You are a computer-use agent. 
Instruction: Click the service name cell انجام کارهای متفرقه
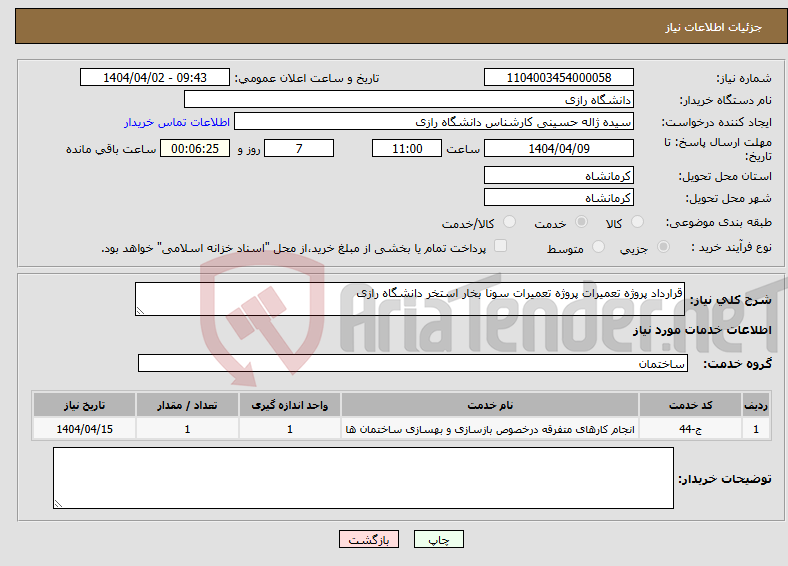pos(490,429)
